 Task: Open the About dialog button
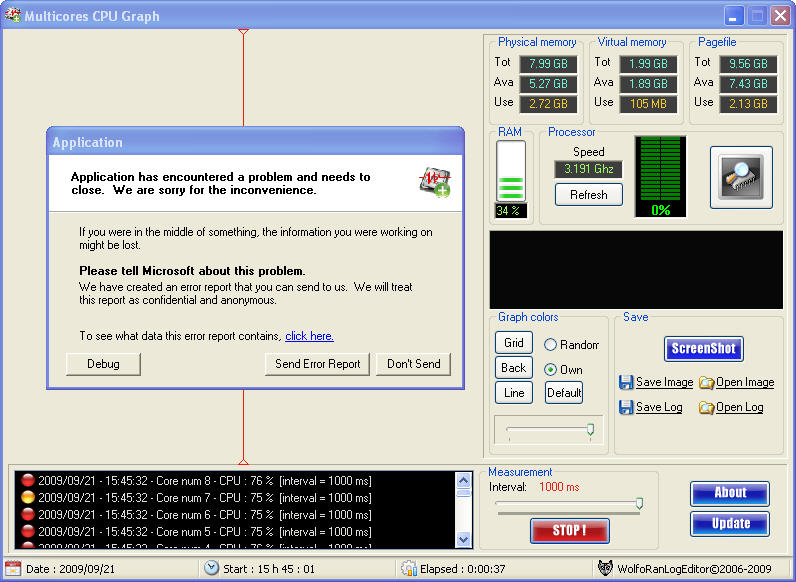[x=730, y=493]
